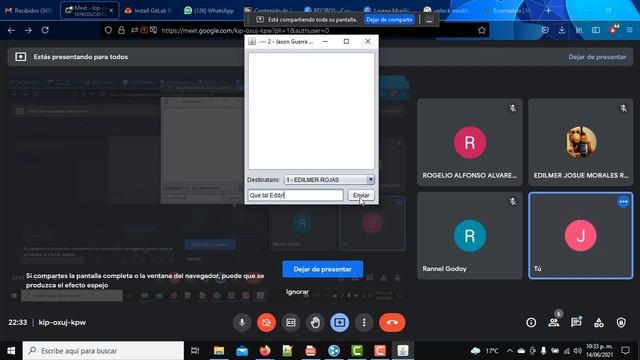
Task: Open the Java app taskbar icon
Action: (x=403, y=351)
